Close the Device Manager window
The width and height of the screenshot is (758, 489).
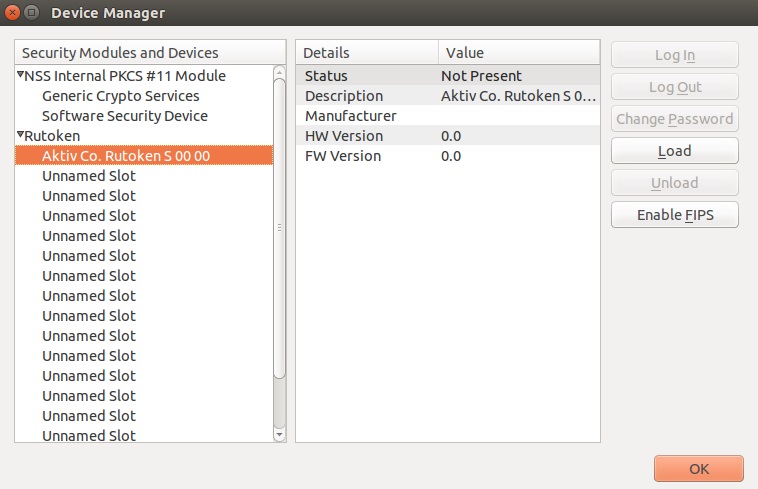tap(11, 13)
